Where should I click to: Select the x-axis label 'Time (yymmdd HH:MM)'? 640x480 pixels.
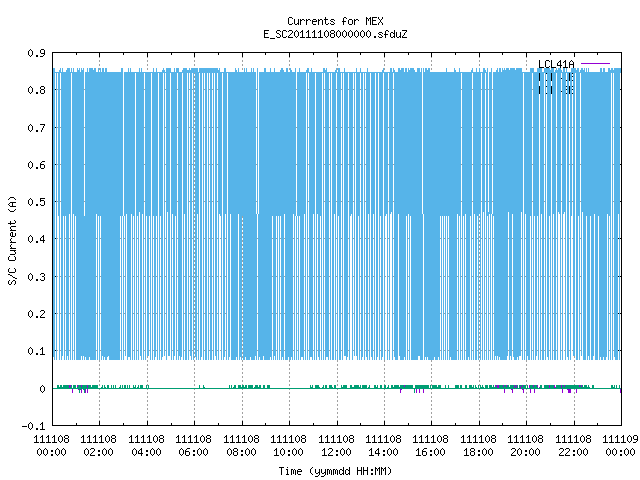[x=335, y=471]
